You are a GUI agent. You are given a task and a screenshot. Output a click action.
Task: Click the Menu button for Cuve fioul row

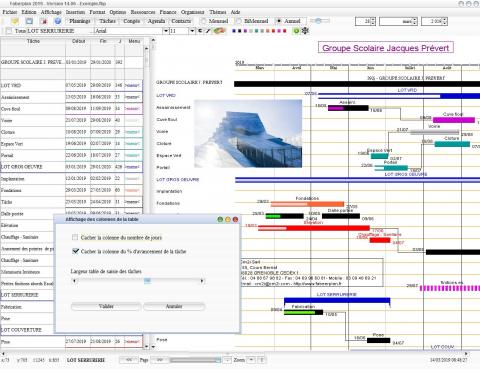tap(133, 109)
